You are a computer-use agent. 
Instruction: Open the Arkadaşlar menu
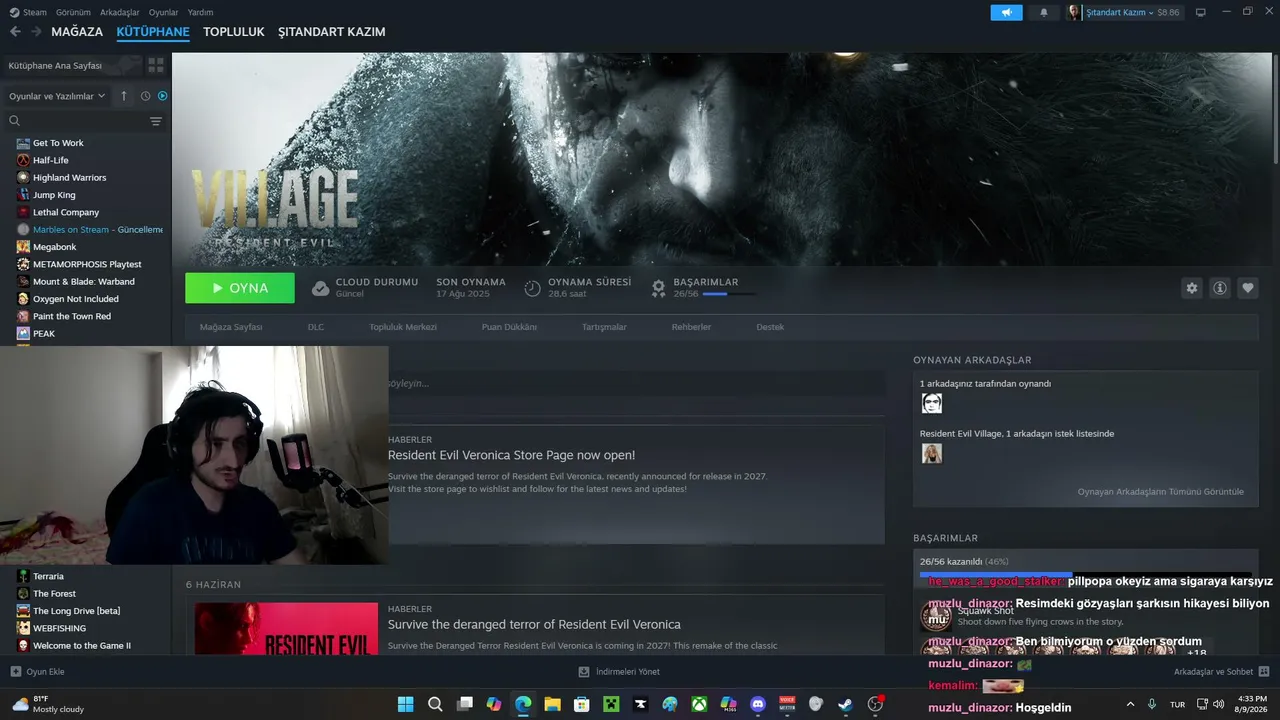[x=120, y=13]
